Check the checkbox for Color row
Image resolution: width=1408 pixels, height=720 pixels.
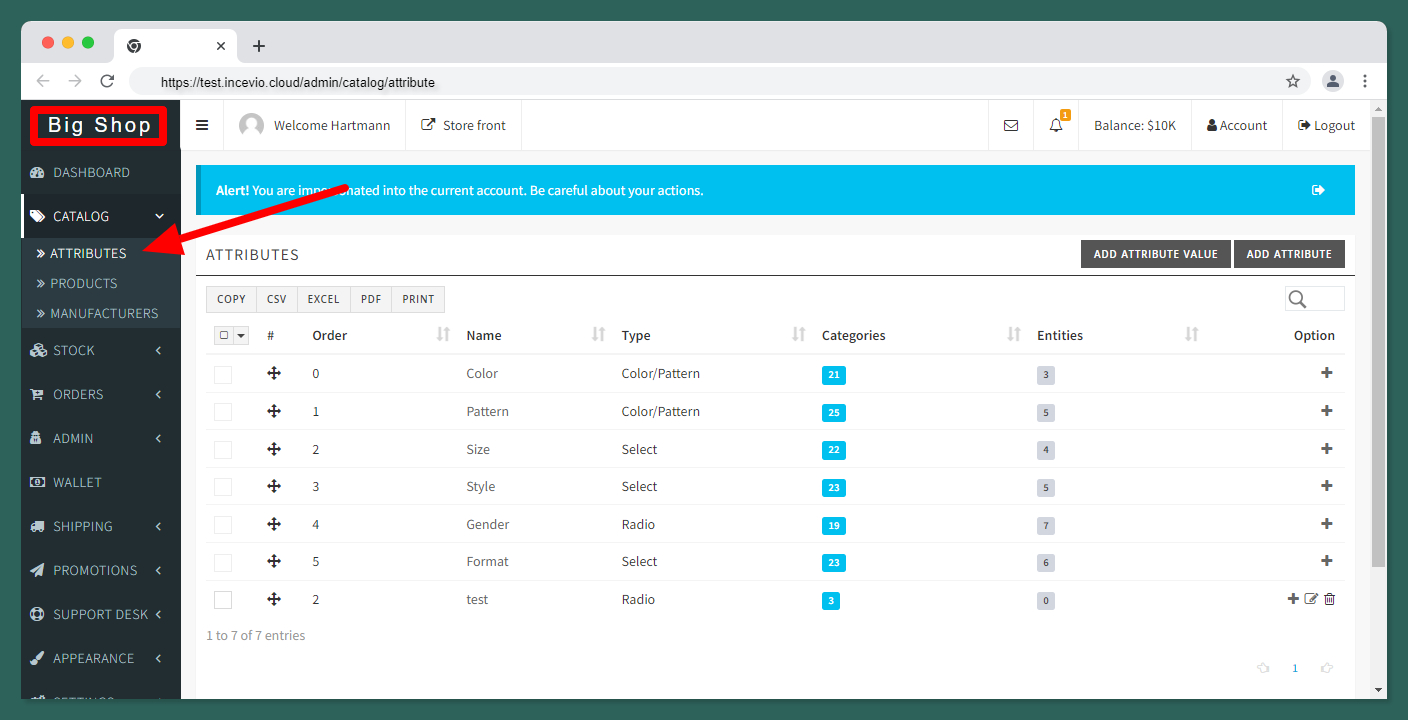pyautogui.click(x=223, y=374)
